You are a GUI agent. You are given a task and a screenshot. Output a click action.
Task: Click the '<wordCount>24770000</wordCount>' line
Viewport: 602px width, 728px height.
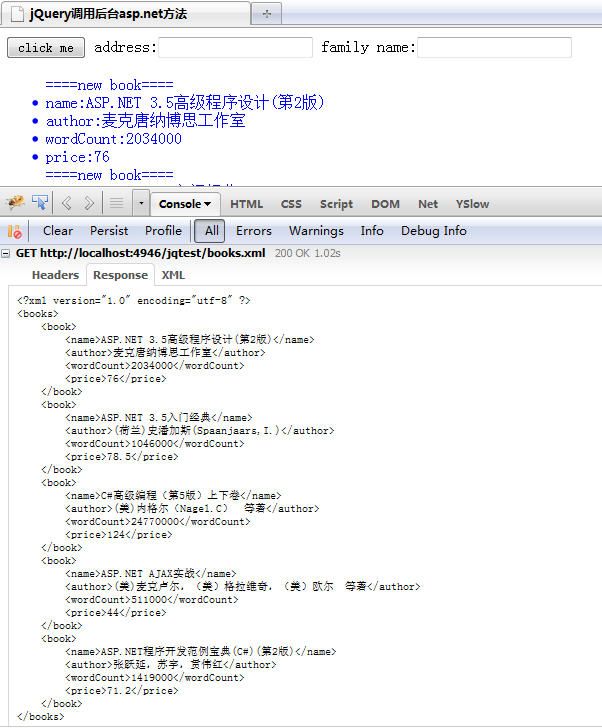click(158, 521)
